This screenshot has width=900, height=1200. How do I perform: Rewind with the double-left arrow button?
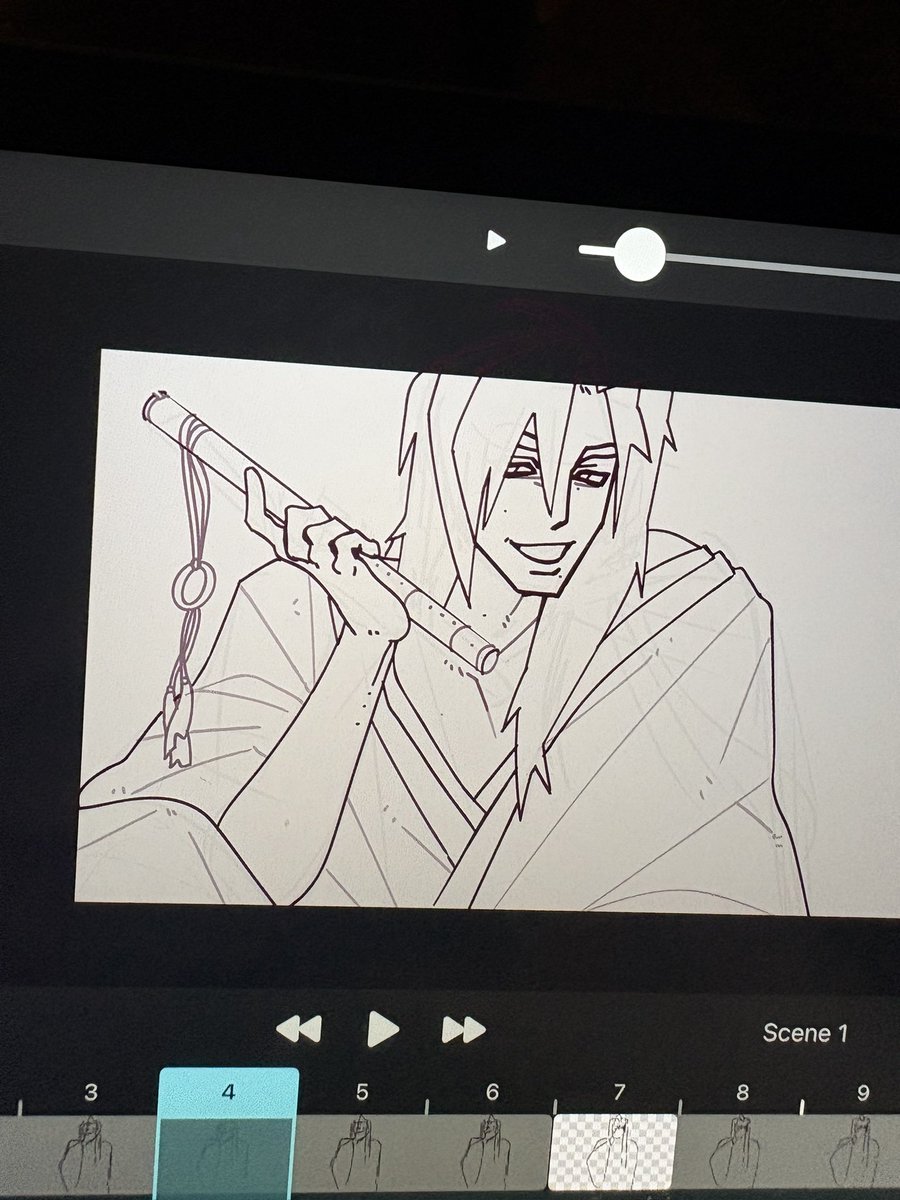coord(298,1028)
